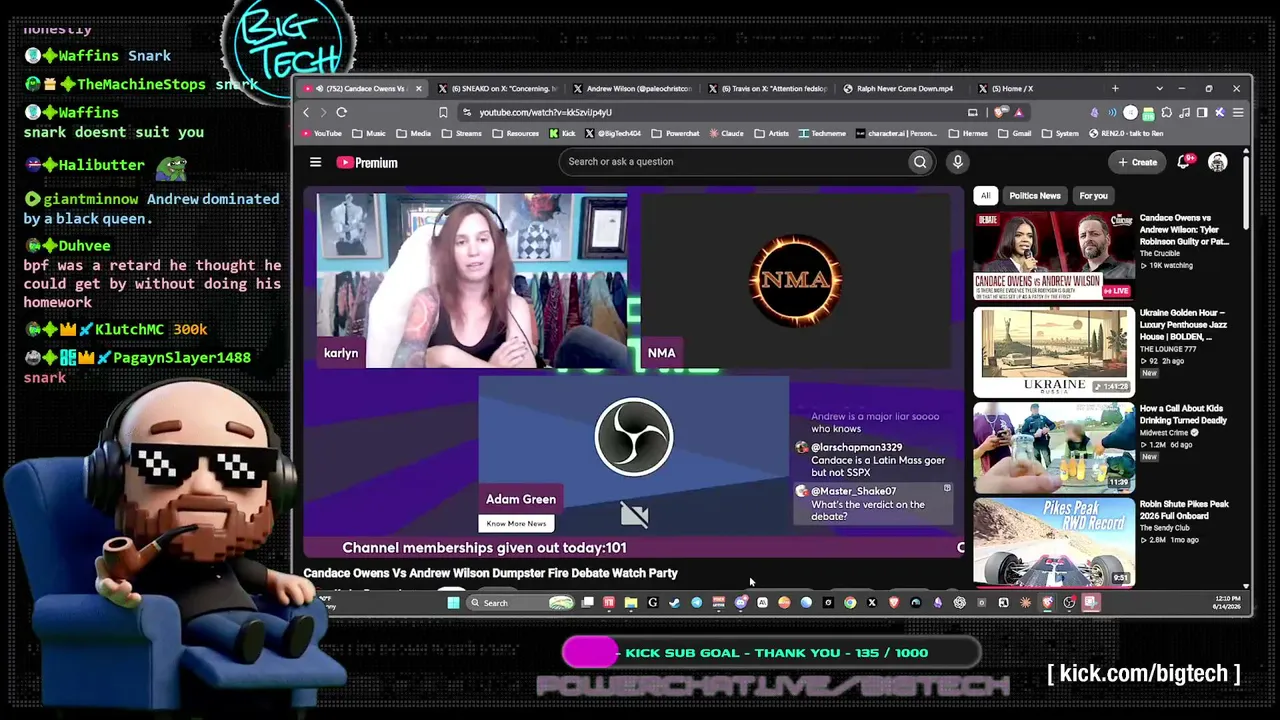Open the YouTube account avatar menu
Viewport: 1280px width, 720px height.
pos(1217,162)
